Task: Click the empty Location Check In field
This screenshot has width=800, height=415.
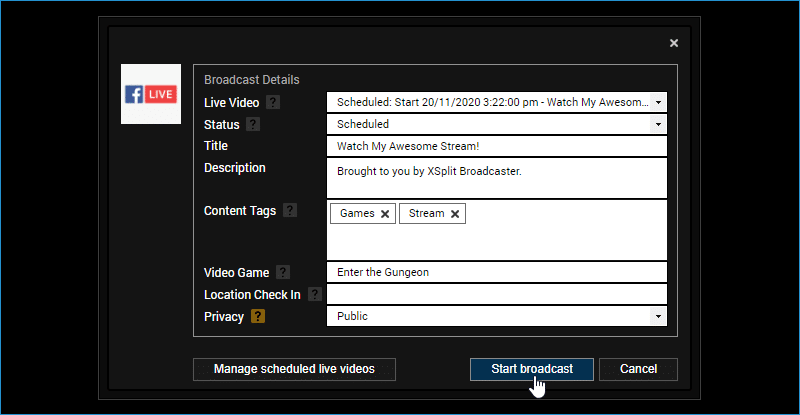Action: 496,295
